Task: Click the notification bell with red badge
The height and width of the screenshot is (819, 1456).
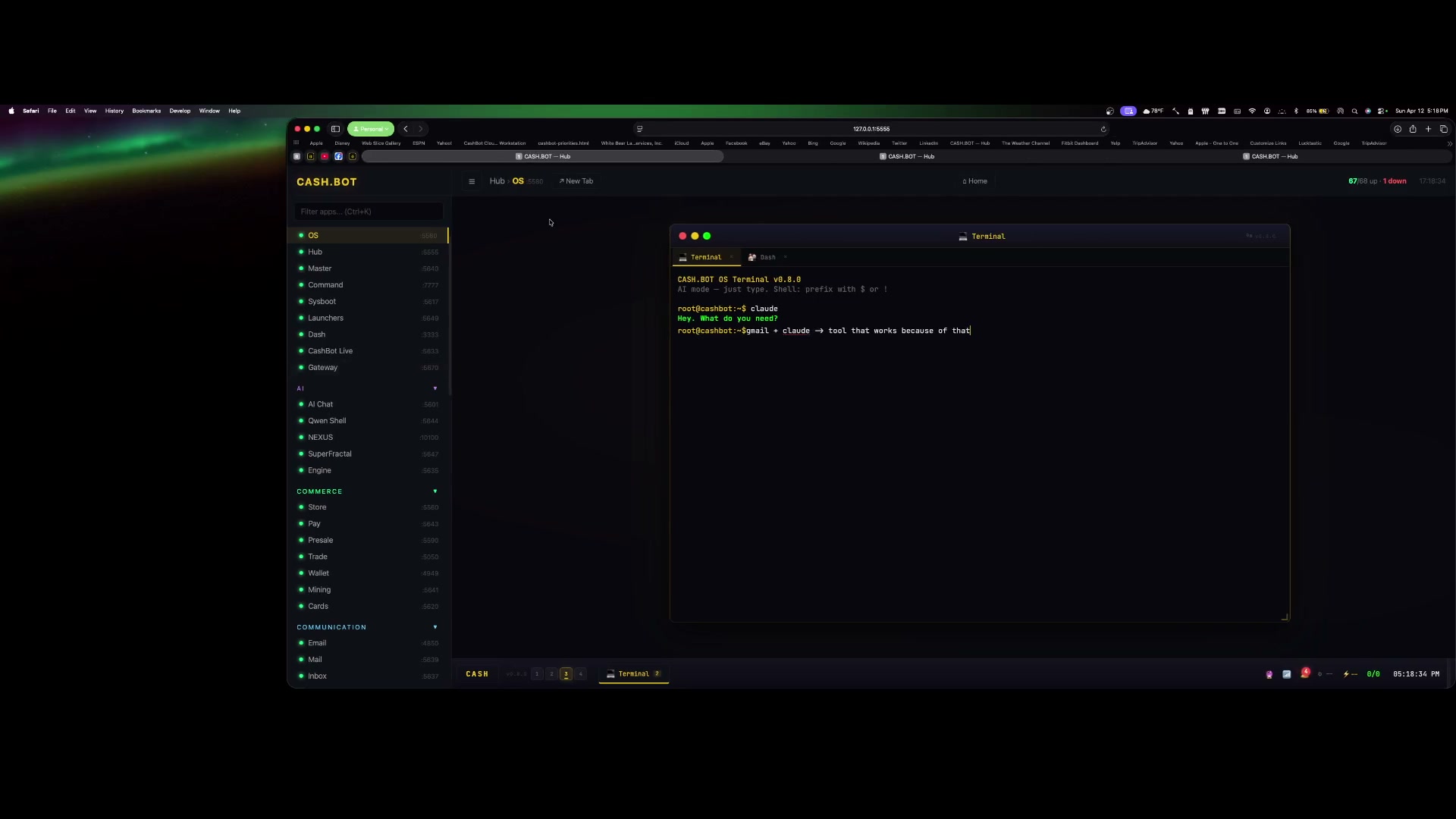Action: coord(1304,673)
